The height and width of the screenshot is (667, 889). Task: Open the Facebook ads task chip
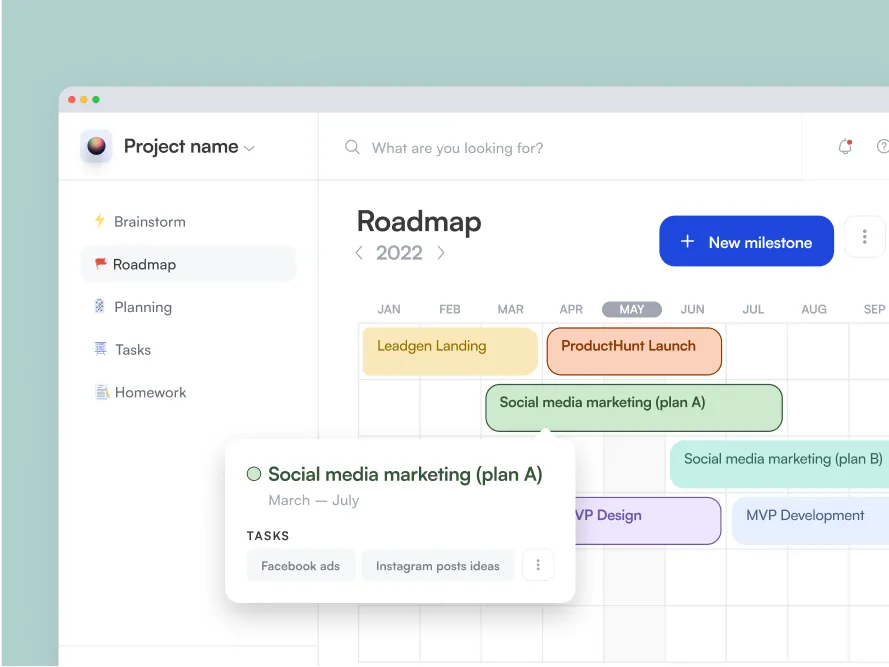click(301, 565)
